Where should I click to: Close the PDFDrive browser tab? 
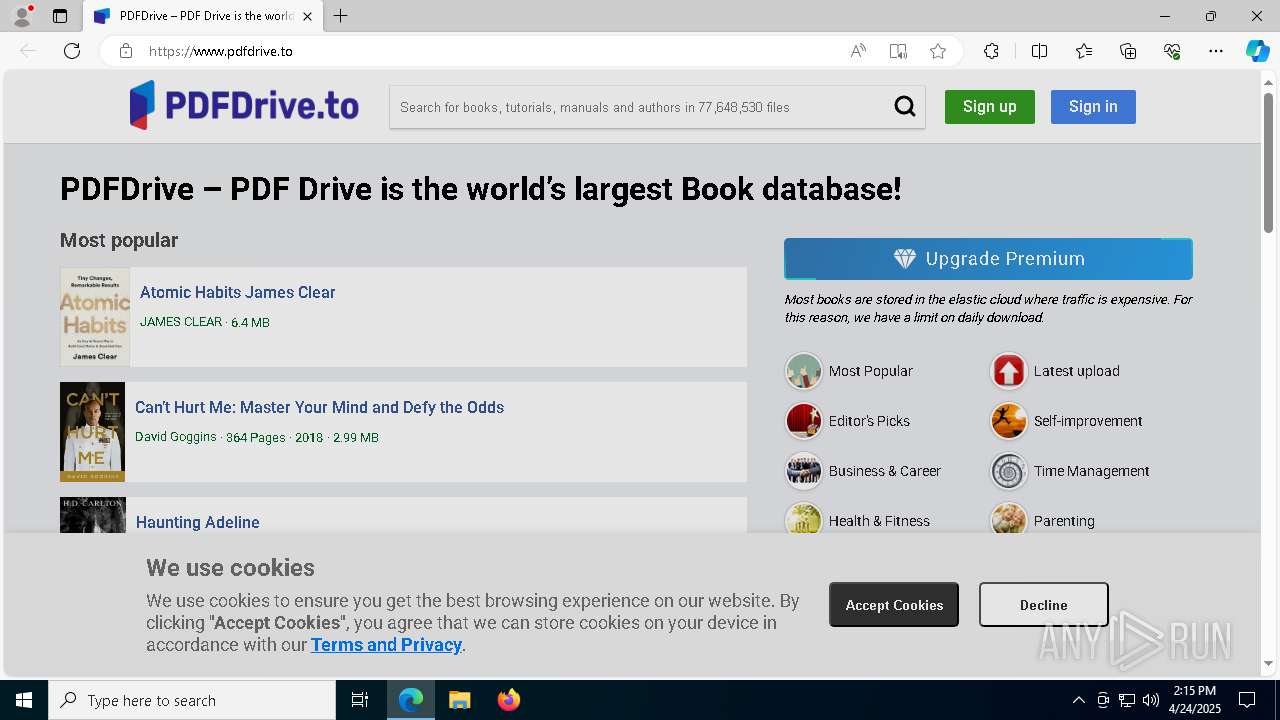tap(308, 16)
